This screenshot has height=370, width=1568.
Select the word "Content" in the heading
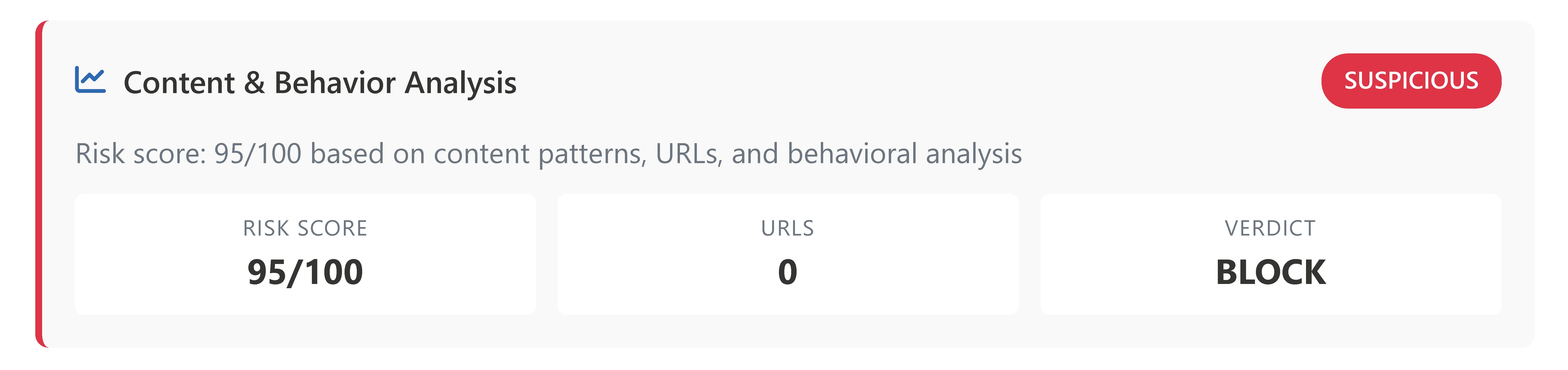[x=179, y=83]
